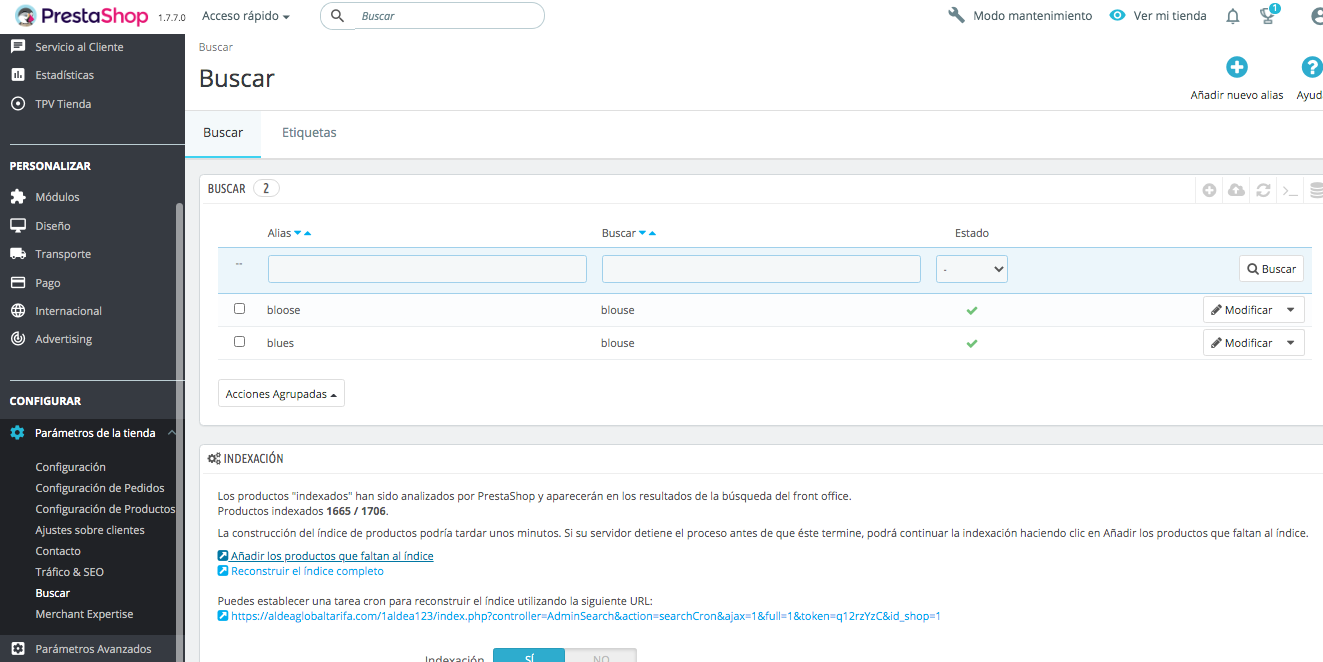Viewport: 1323px width, 662px height.
Task: Open Configuración de Productos submenu item
Action: coord(105,509)
